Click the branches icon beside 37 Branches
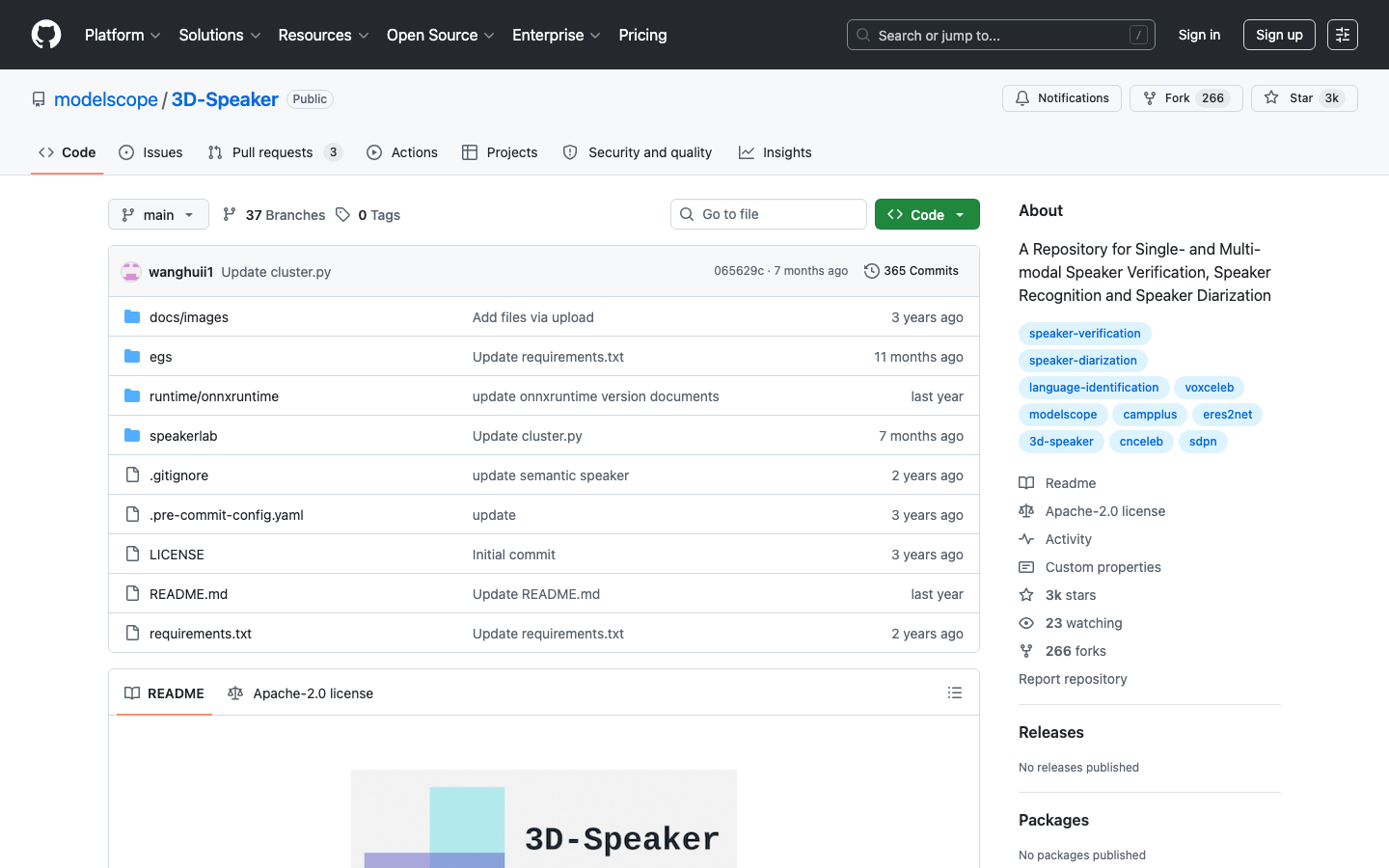 click(230, 214)
